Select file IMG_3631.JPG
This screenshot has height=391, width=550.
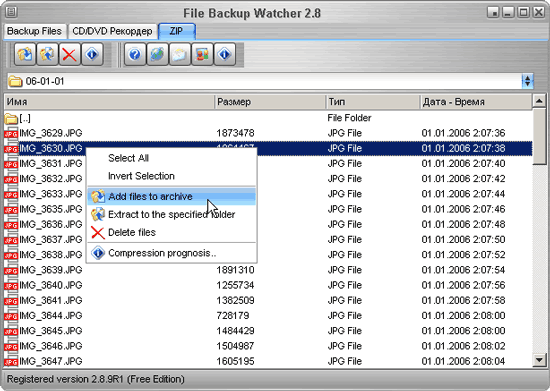point(51,164)
